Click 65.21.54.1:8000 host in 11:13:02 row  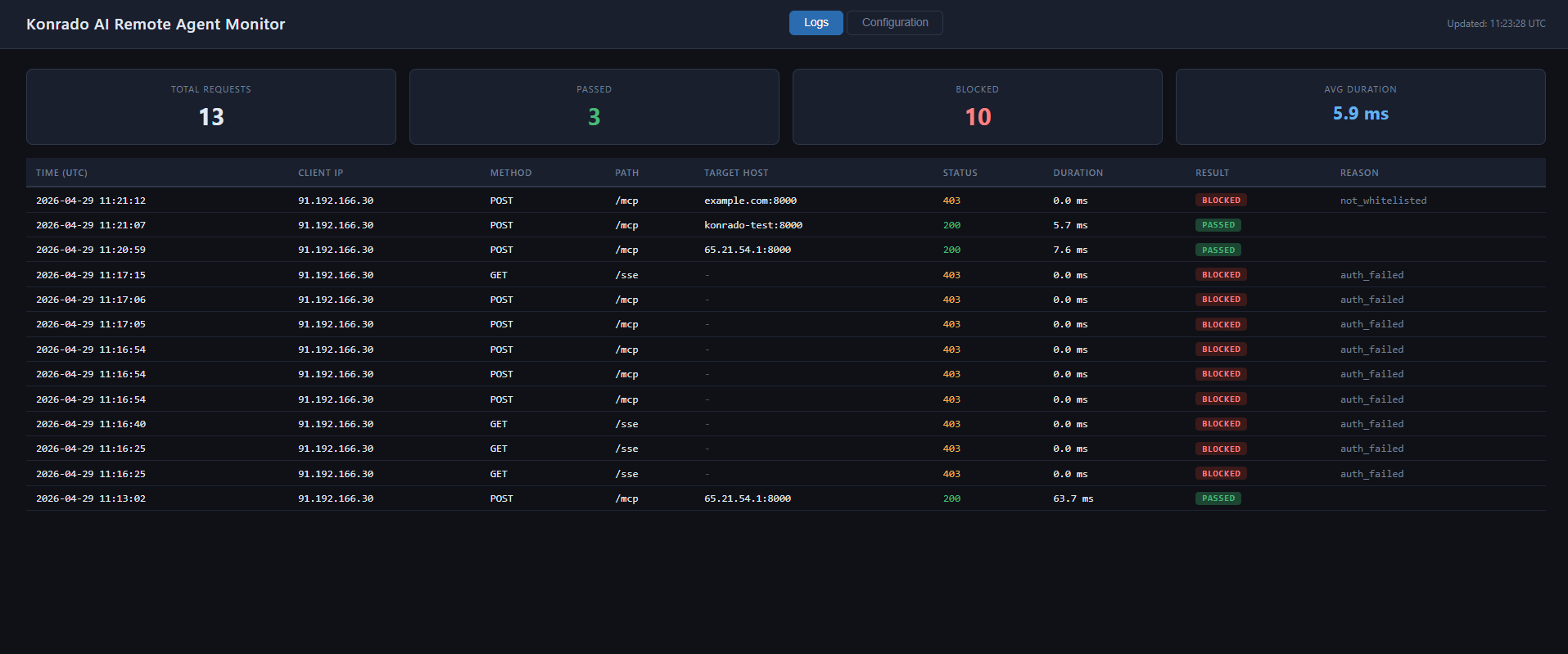pyautogui.click(x=748, y=498)
